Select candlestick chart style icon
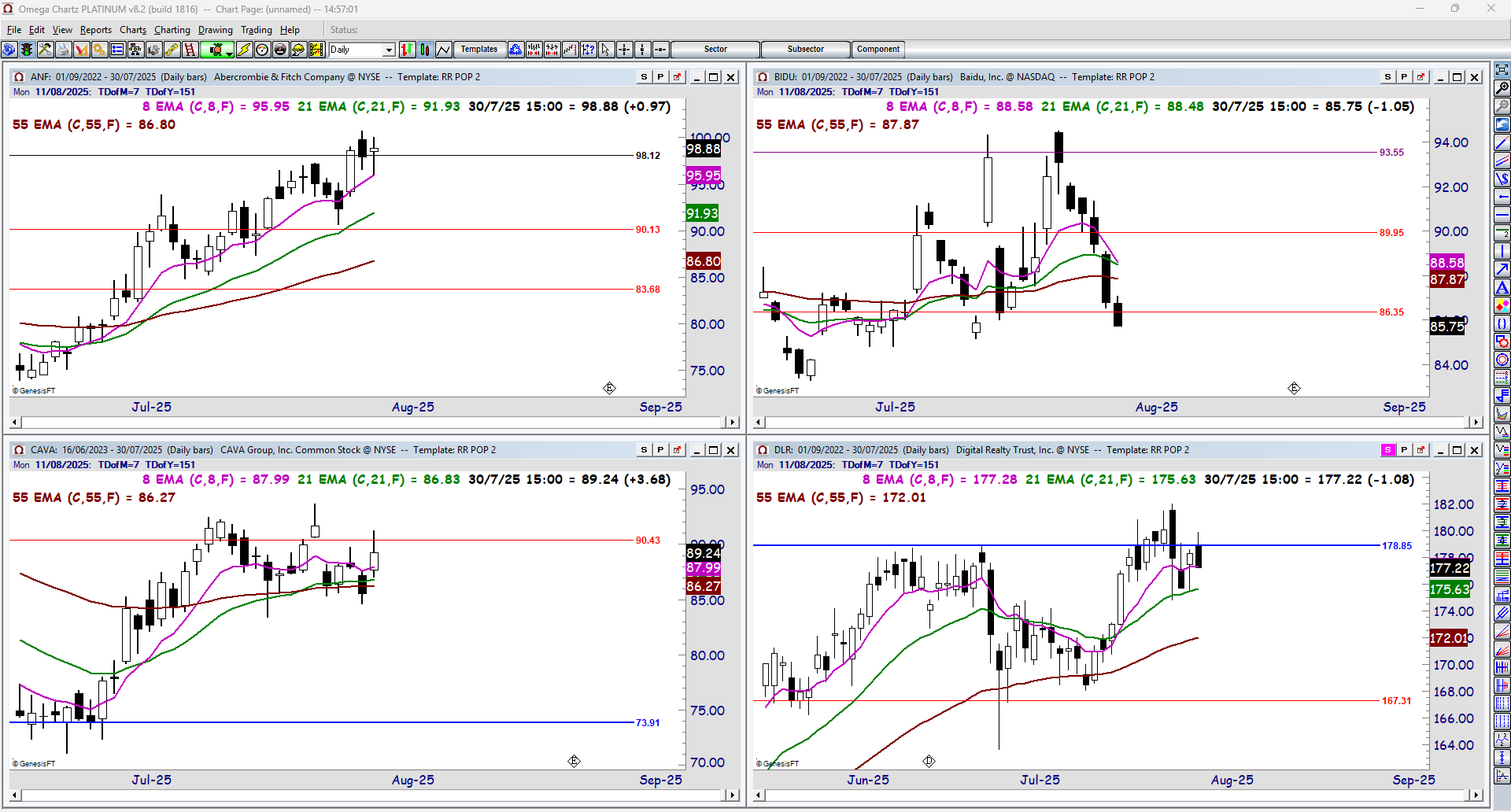Viewport: 1511px width, 812px height. 425,50
